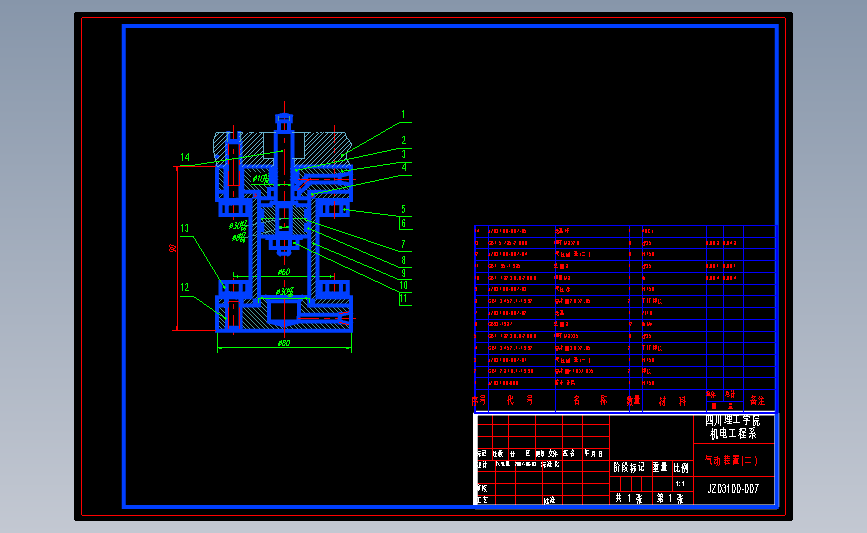Select the red vertical height dimension text
The width and height of the screenshot is (867, 533).
click(x=172, y=248)
